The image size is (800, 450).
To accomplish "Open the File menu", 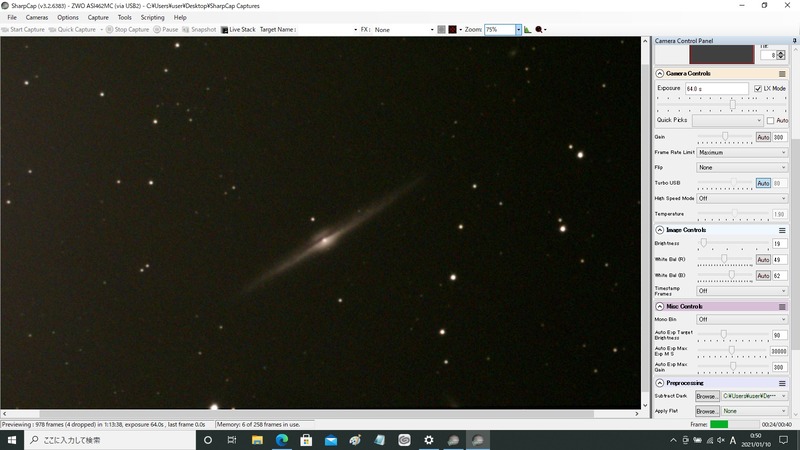I will coord(12,17).
